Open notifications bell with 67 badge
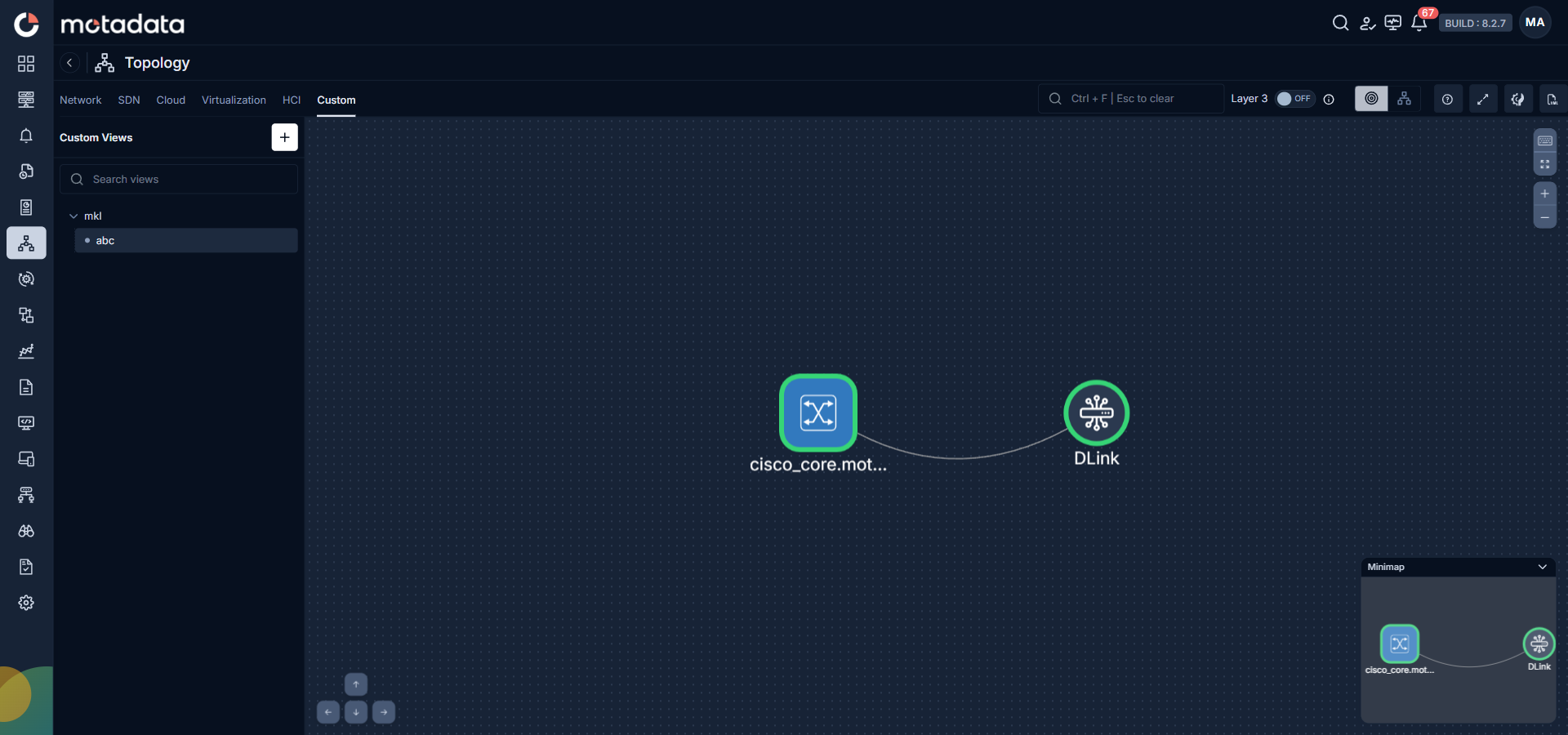This screenshot has width=1568, height=735. pyautogui.click(x=1419, y=23)
